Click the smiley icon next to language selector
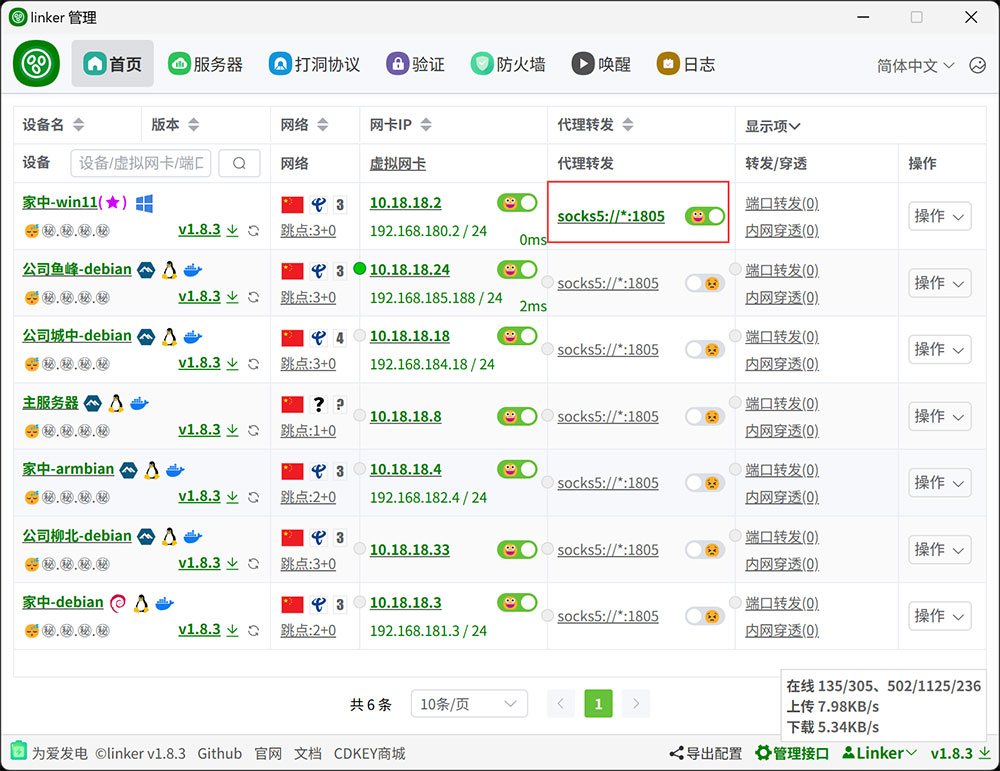Viewport: 1000px width, 771px height. (977, 65)
